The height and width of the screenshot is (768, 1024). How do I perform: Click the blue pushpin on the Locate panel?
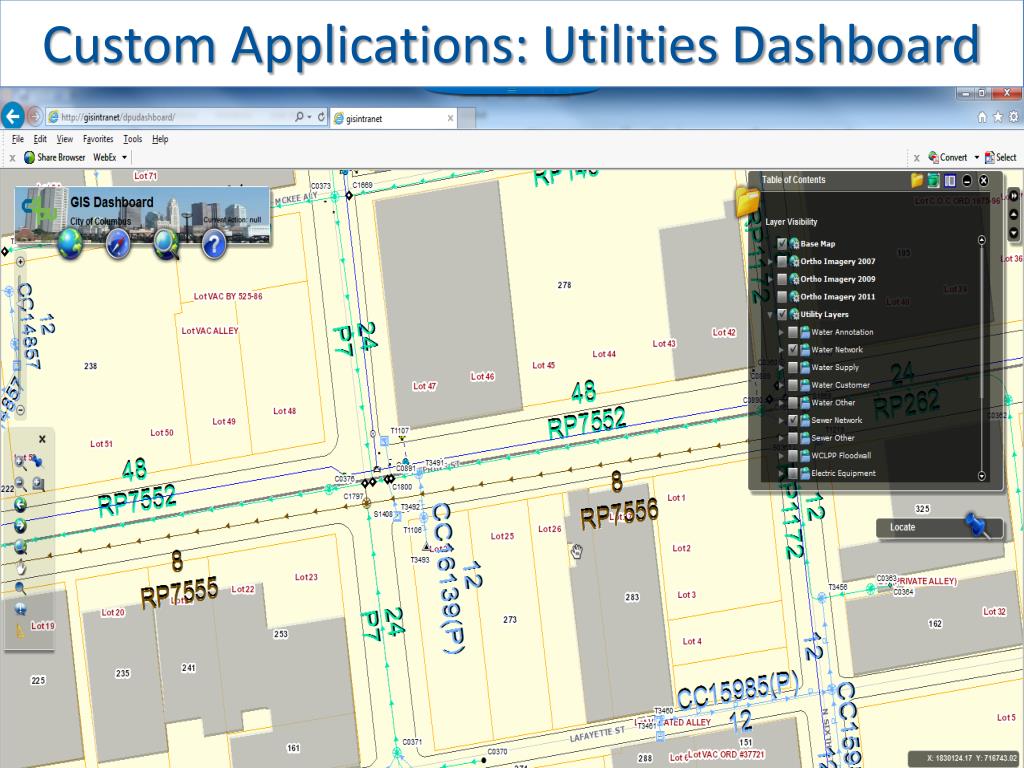[x=978, y=525]
